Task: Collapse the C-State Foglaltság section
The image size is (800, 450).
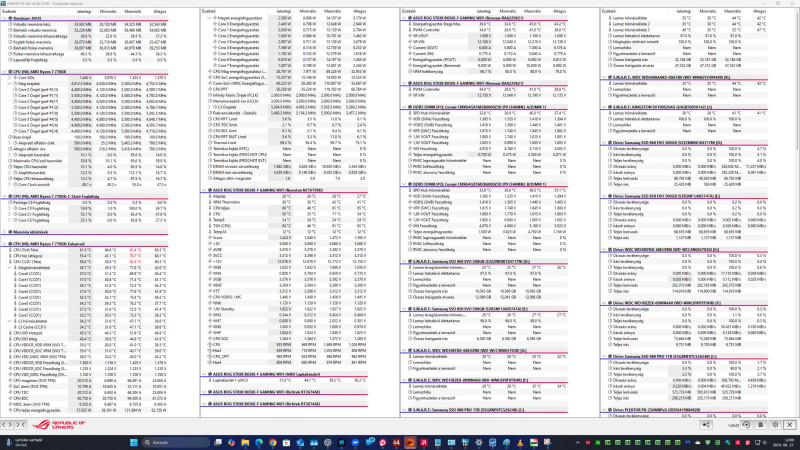Action: click(x=4, y=196)
